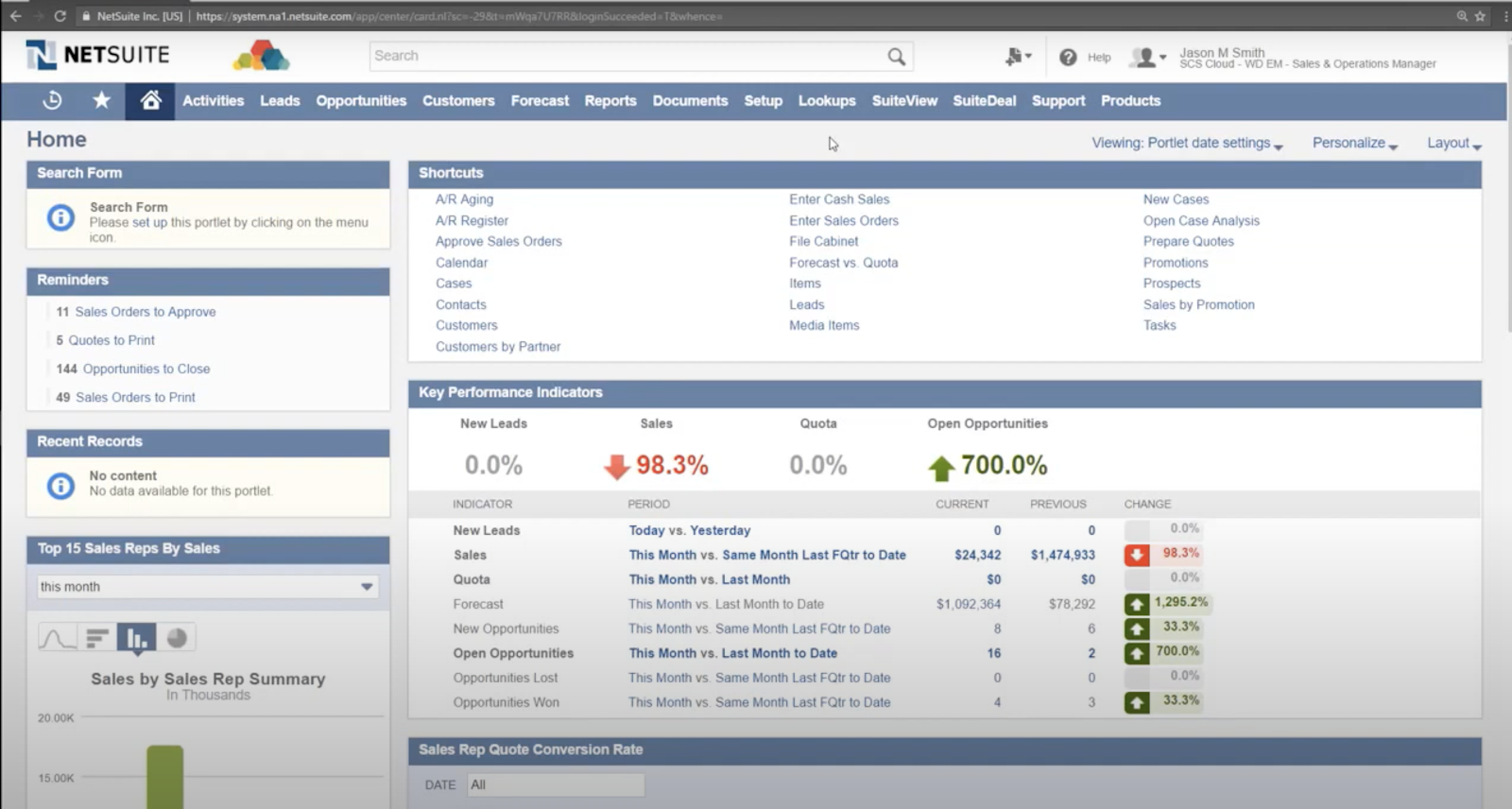The width and height of the screenshot is (1512, 809).
Task: Open the Viewing: Portlet date settings dropdown
Action: pos(1187,144)
